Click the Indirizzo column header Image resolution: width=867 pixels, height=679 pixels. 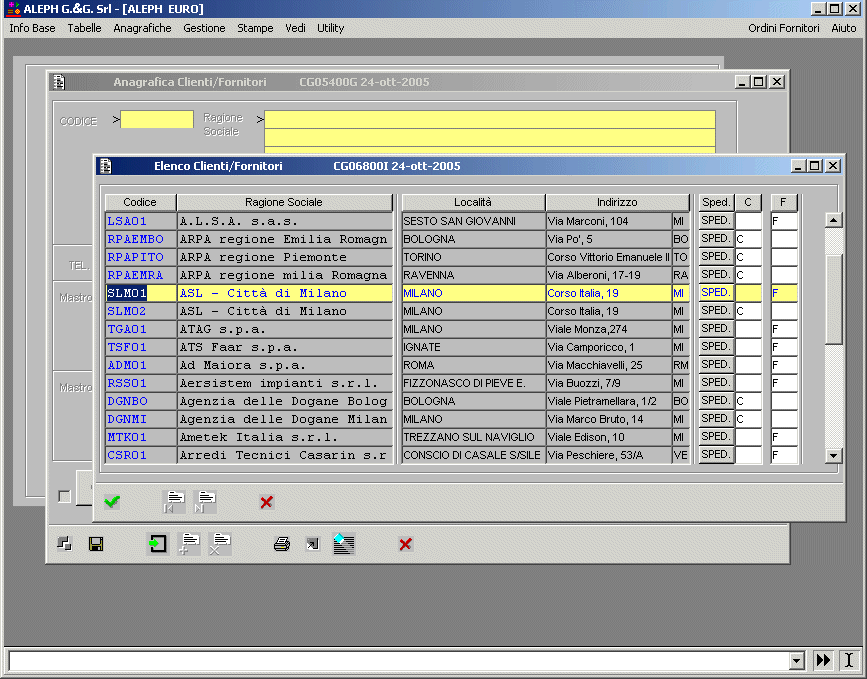click(x=617, y=202)
